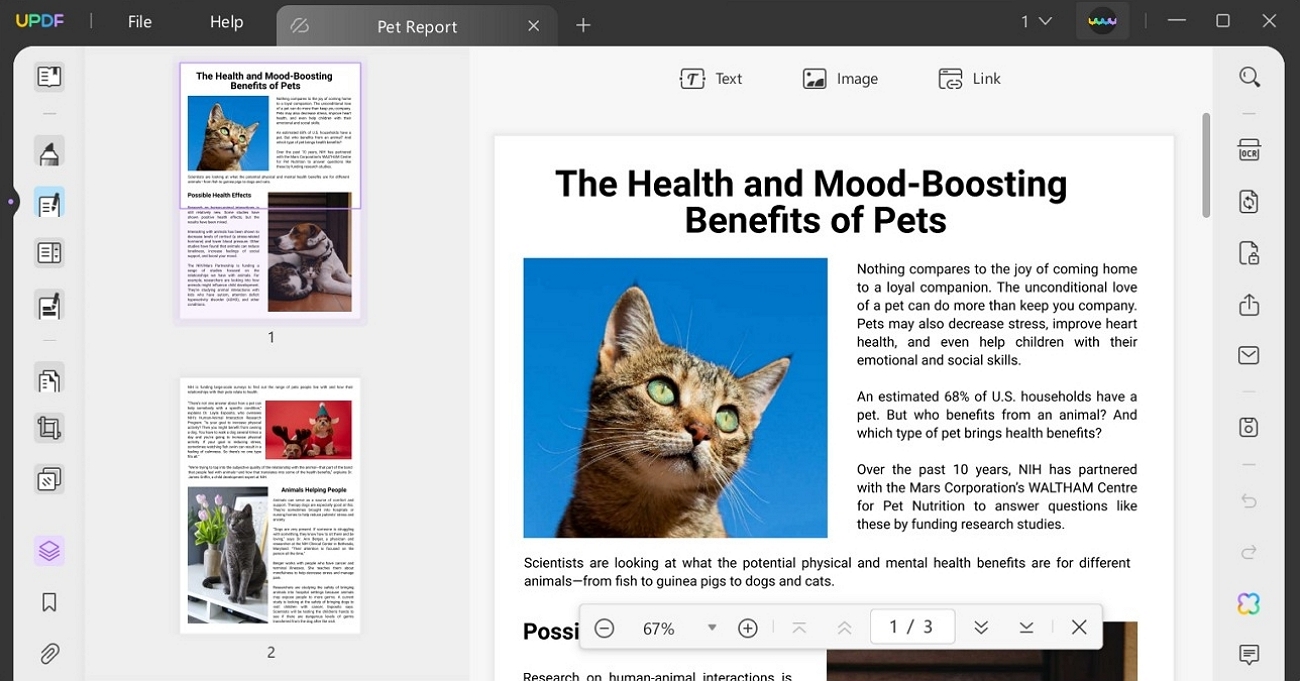Viewport: 1300px width, 681px height.
Task: Click the cat photo in the document
Action: tap(675, 398)
